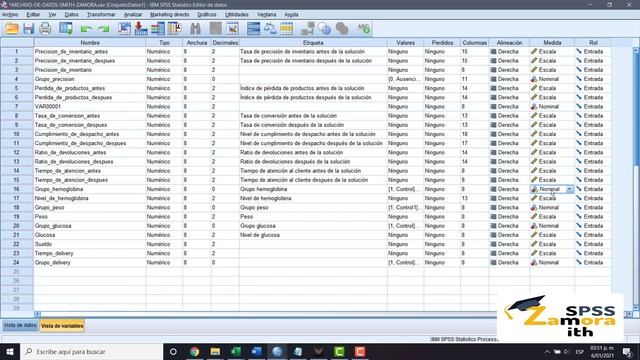Switch to the Vista de datos tab
This screenshot has width=640, height=360.
pos(20,325)
